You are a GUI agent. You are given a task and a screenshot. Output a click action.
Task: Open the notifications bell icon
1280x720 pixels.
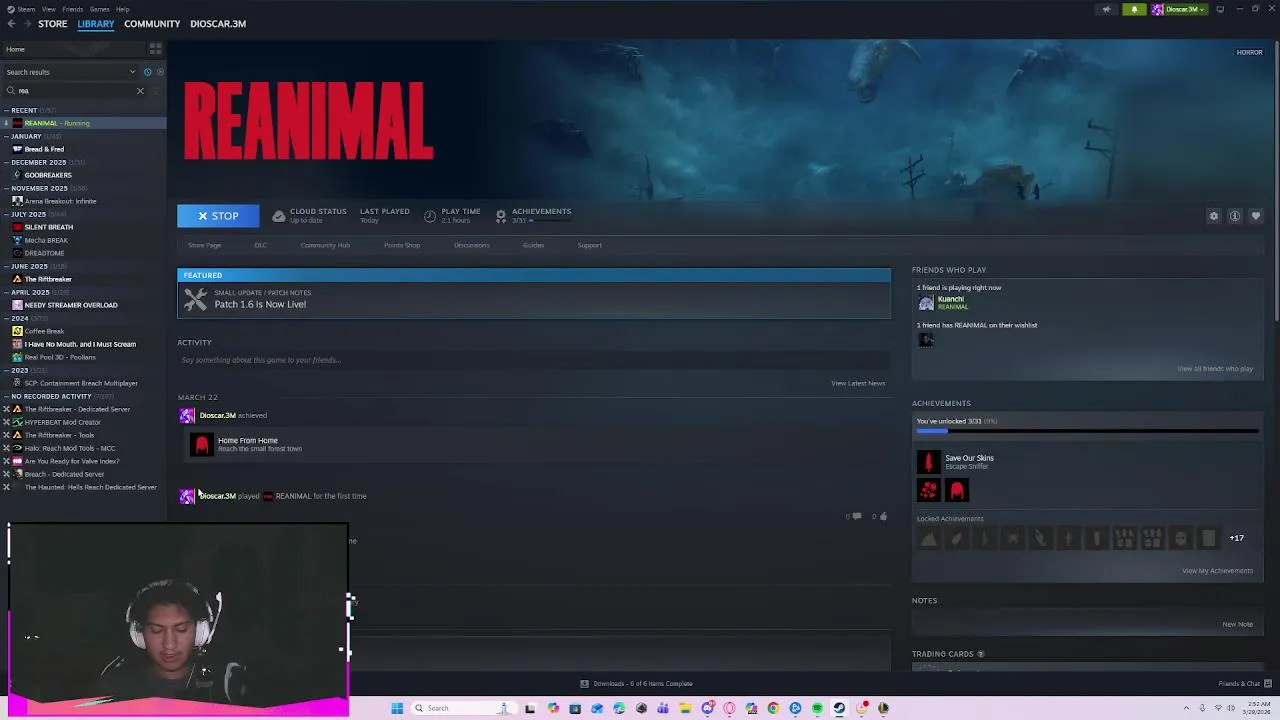pyautogui.click(x=1134, y=9)
